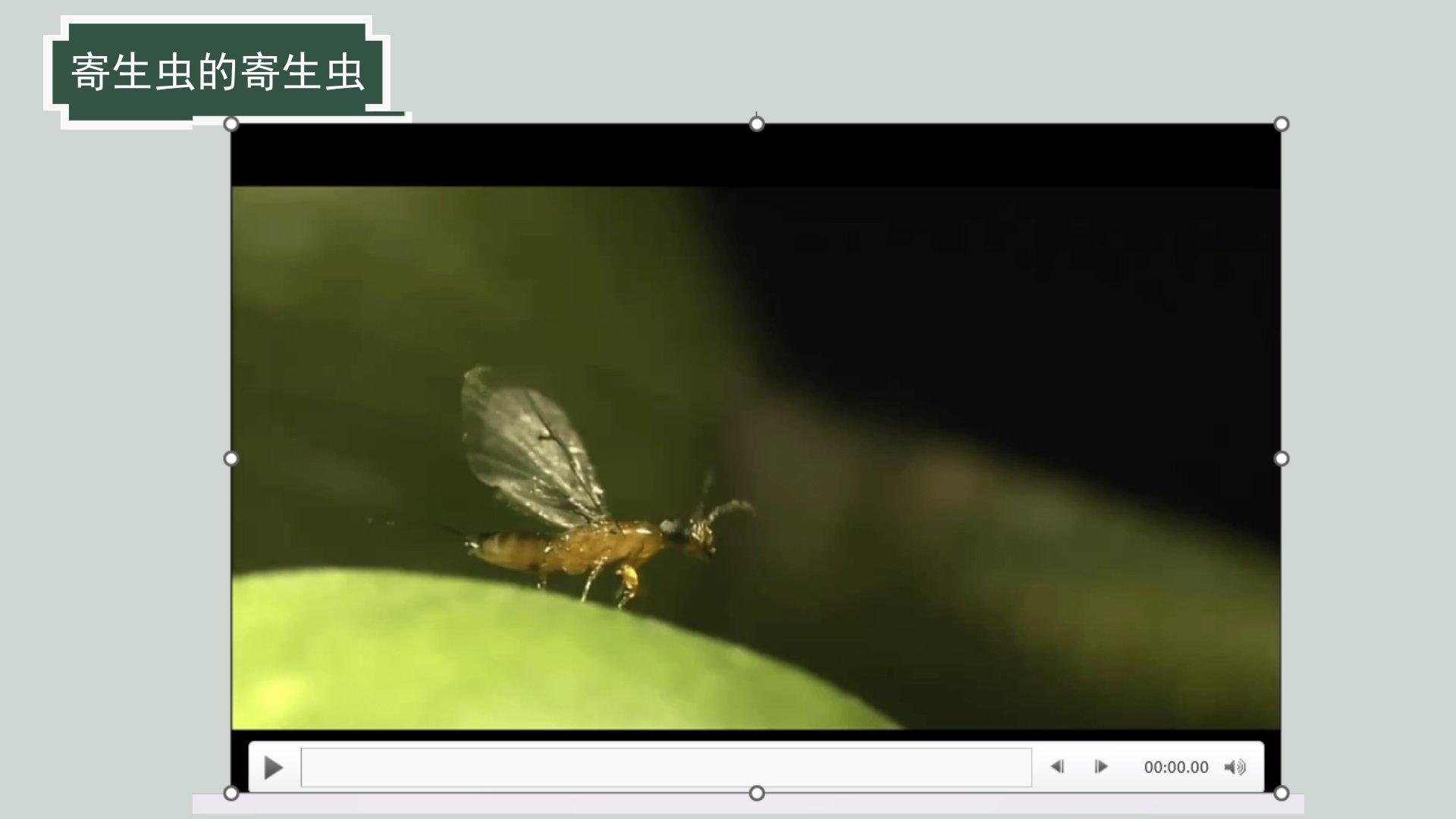
Task: Click the top-right resize handle of video
Action: click(x=1281, y=124)
